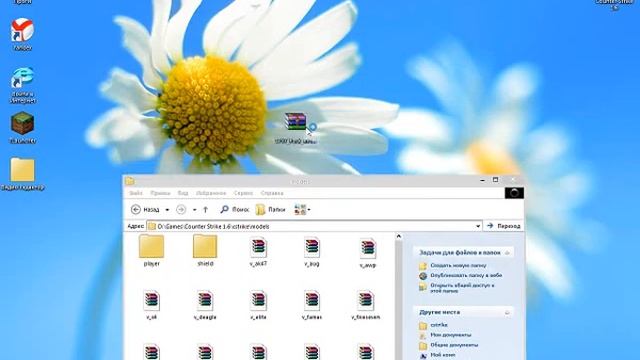
Task: Select the shield folder
Action: [x=205, y=251]
